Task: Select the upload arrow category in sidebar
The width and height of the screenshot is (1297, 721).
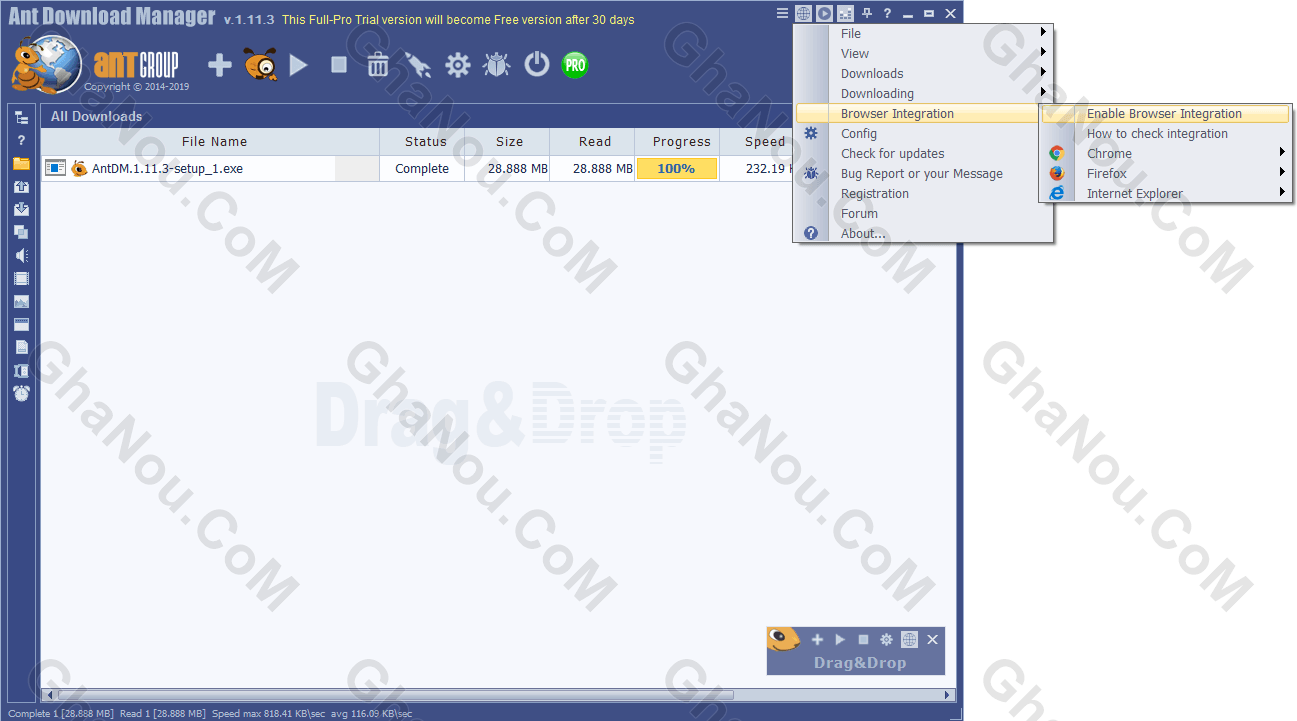Action: [x=21, y=186]
